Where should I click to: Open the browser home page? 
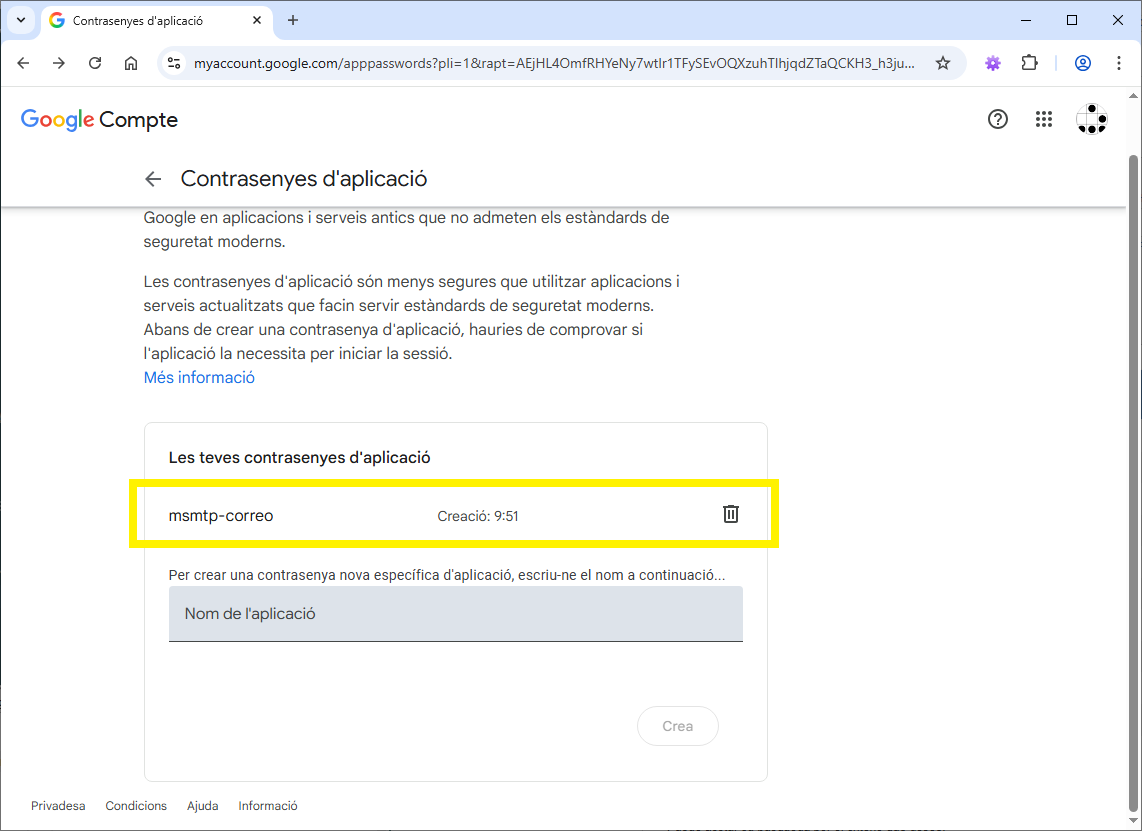tap(131, 62)
